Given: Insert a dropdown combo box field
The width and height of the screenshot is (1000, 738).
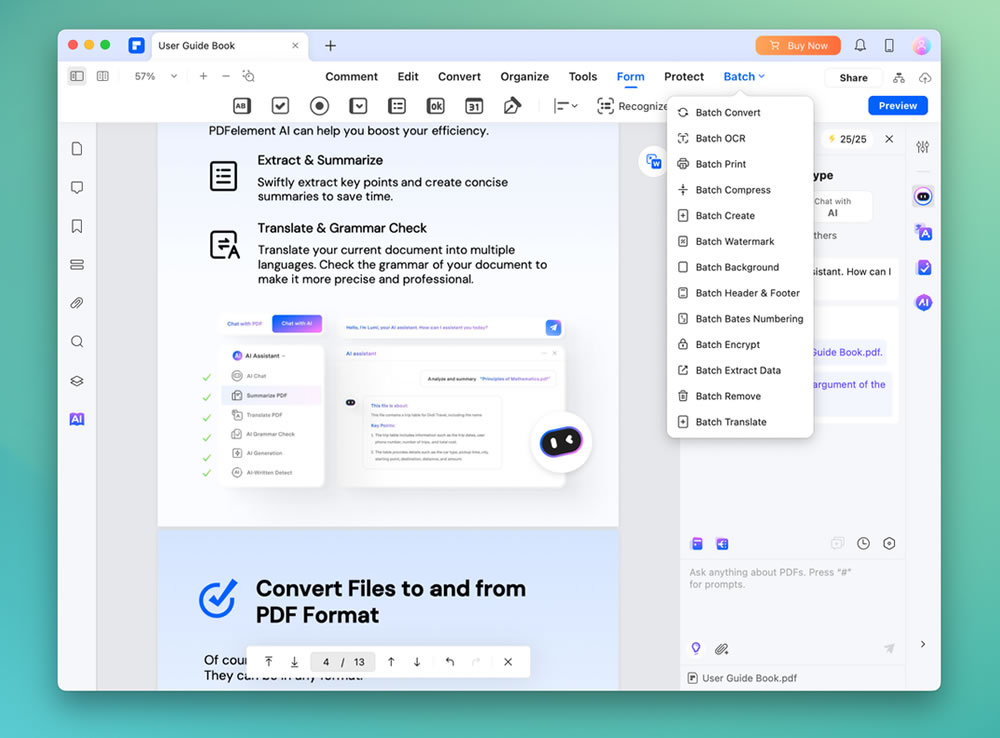Looking at the screenshot, I should tap(358, 106).
